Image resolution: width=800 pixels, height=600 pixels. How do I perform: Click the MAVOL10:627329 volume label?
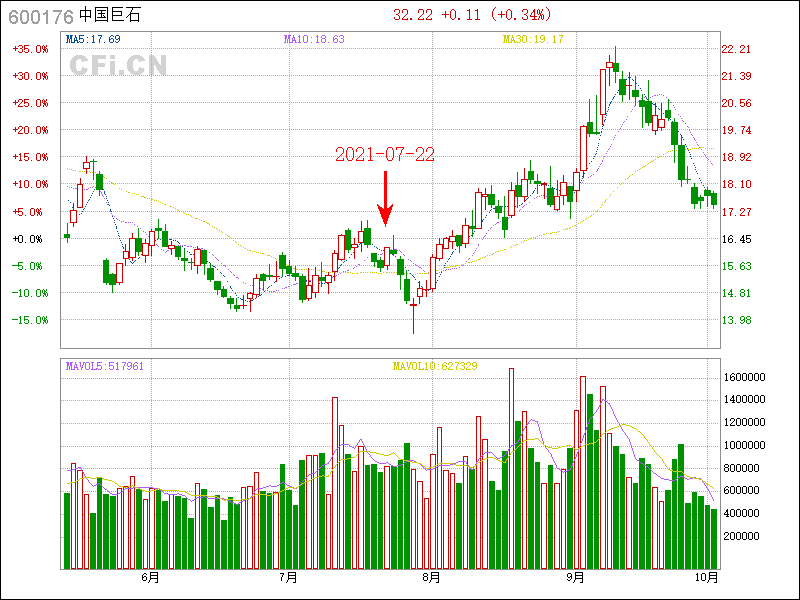tap(435, 366)
